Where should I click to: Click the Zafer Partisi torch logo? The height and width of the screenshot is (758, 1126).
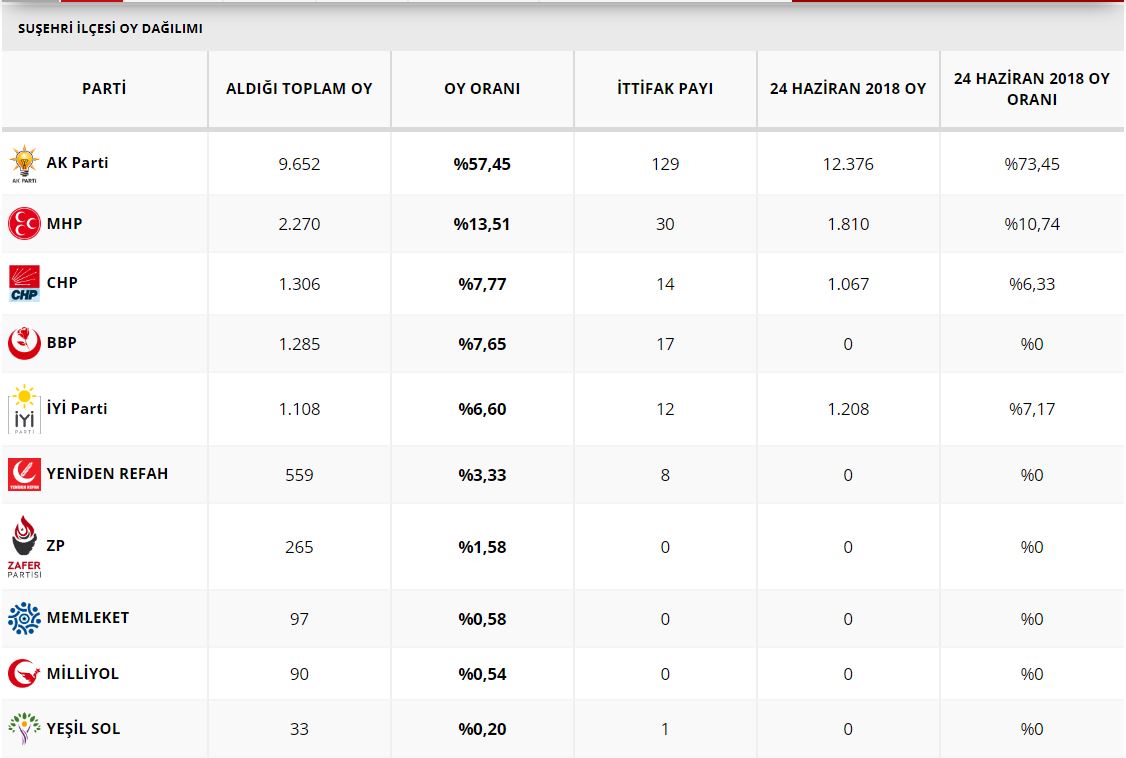[24, 546]
